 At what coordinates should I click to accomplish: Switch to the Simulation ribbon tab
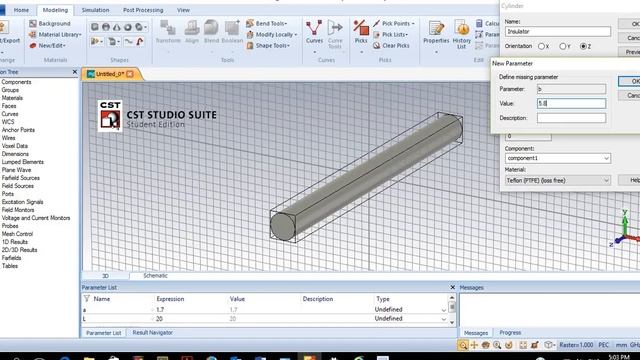95,10
